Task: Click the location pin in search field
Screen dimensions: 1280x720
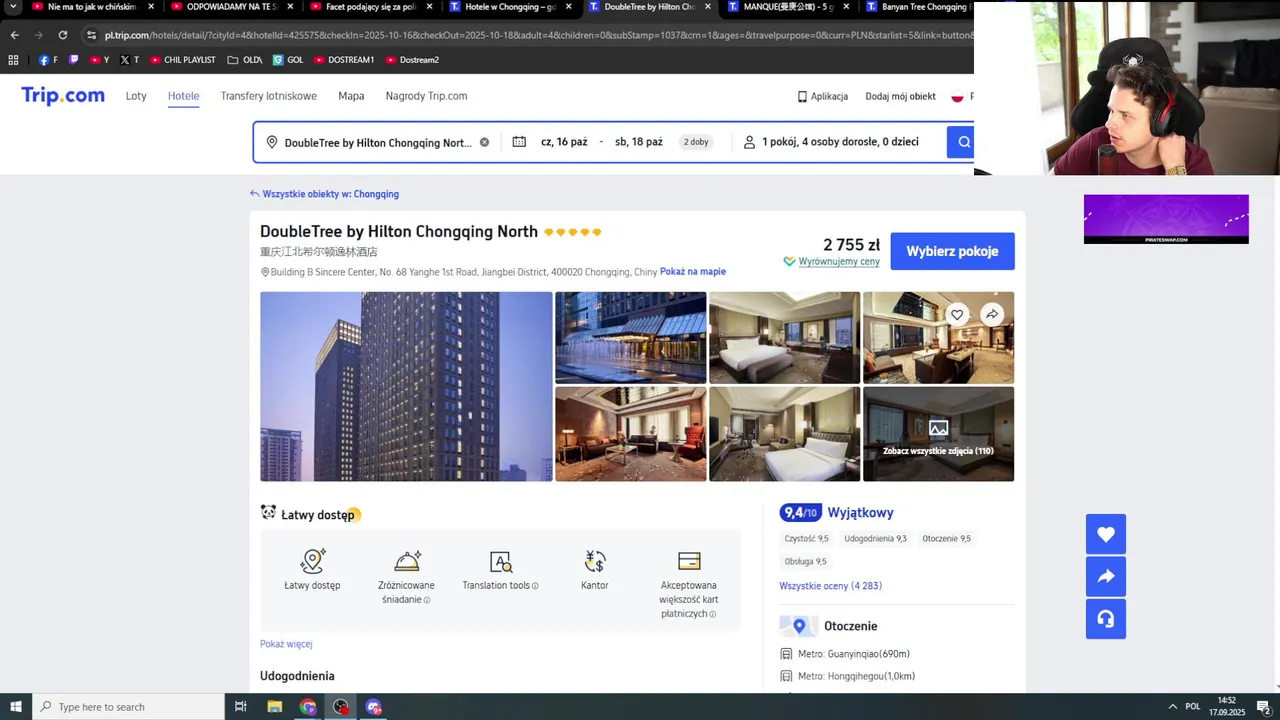Action: tap(271, 142)
